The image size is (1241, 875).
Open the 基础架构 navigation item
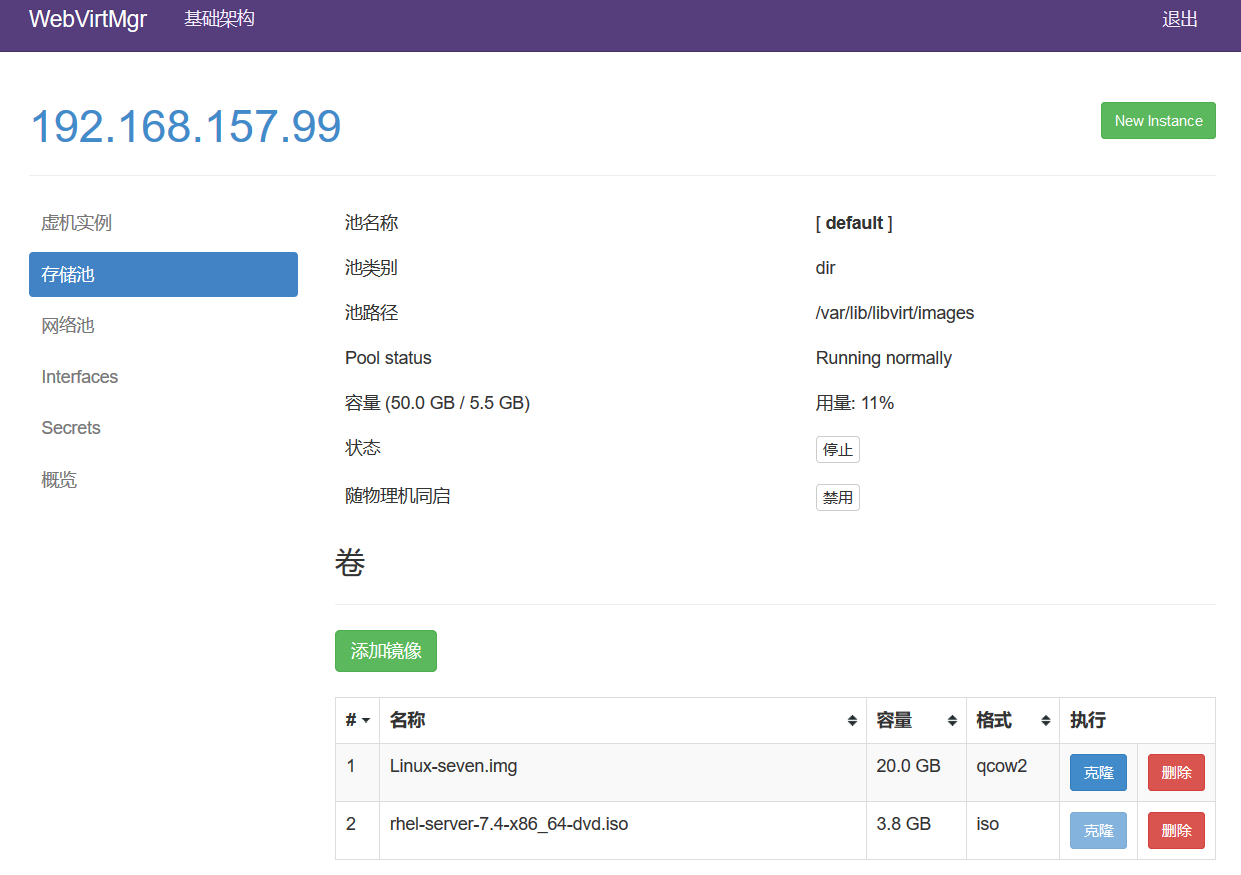tap(219, 19)
